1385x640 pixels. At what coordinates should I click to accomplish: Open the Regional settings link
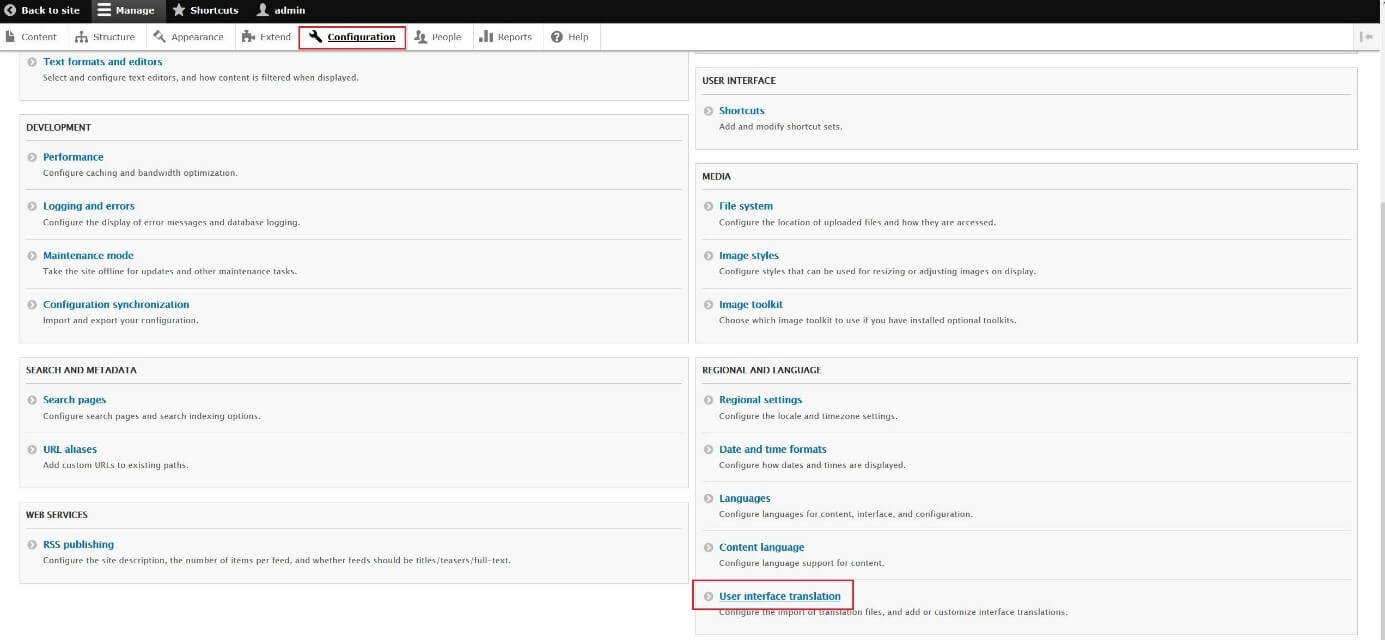(760, 400)
